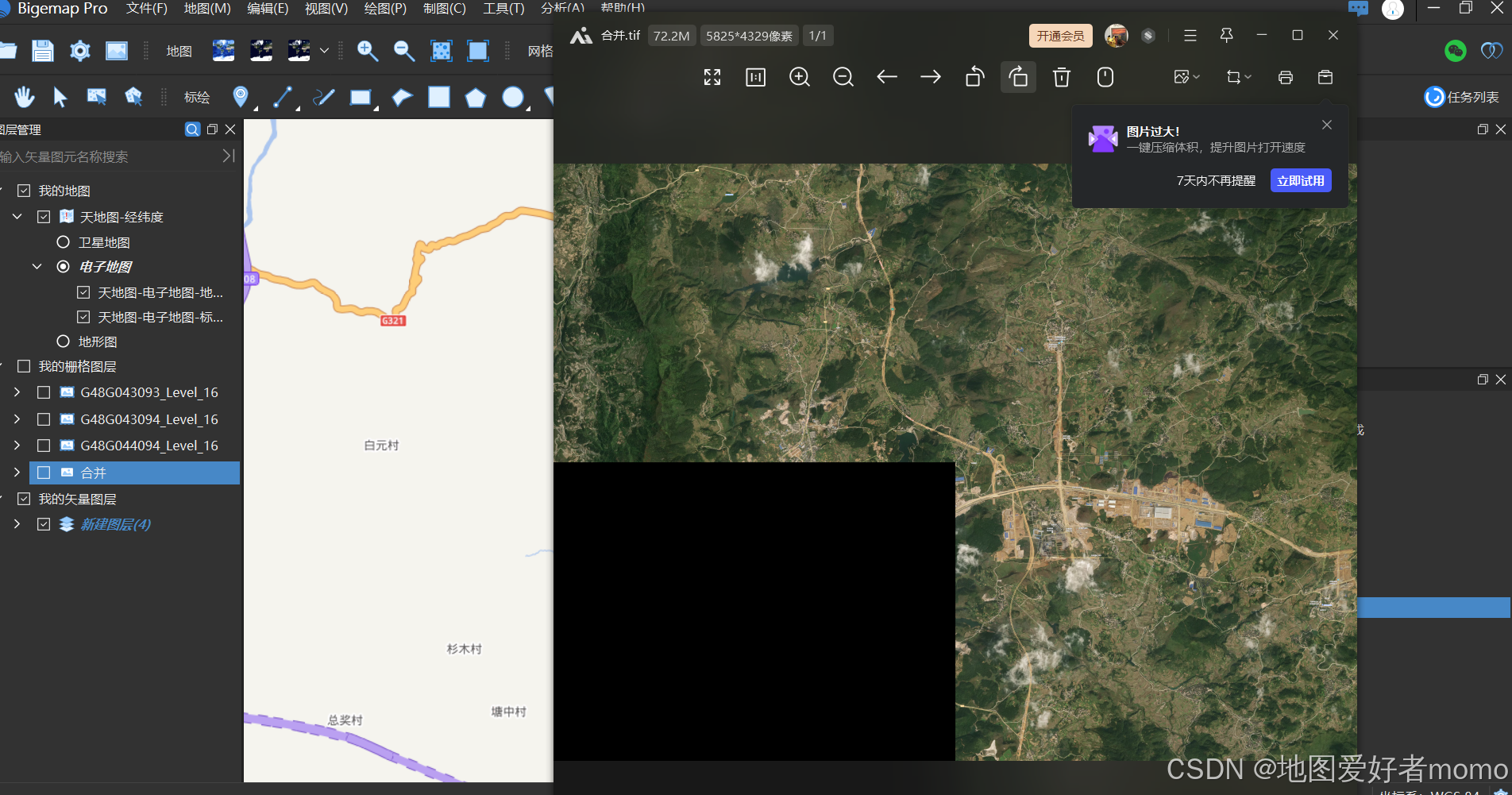Click the zoom in magnifier on the map toolbar

pos(367,51)
